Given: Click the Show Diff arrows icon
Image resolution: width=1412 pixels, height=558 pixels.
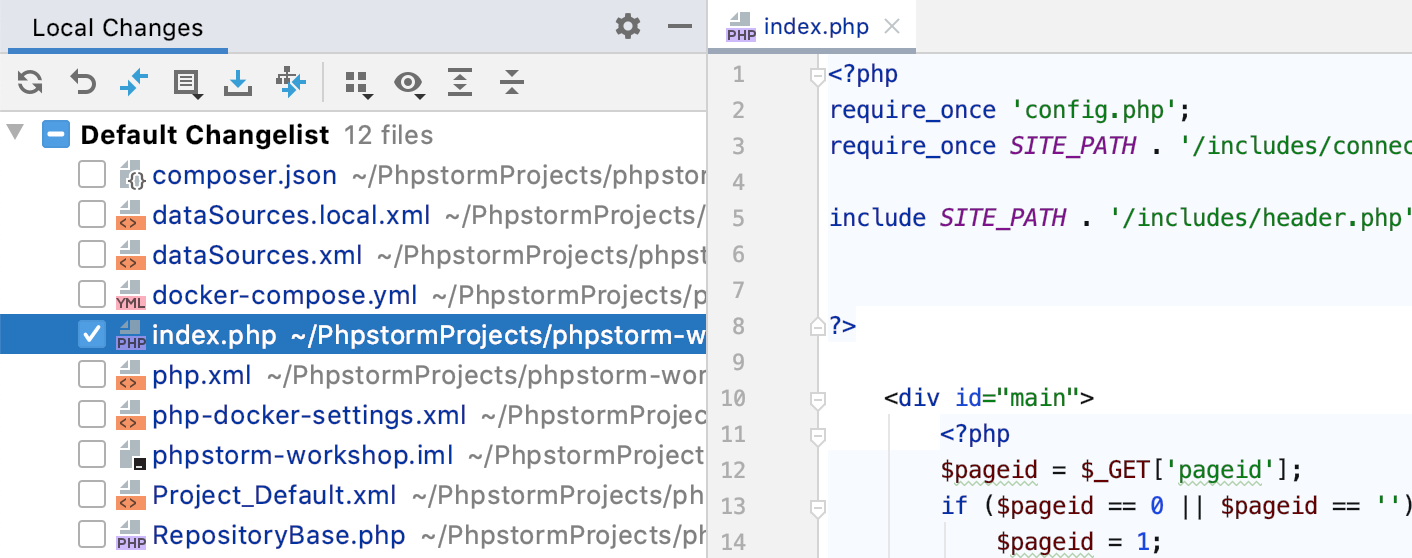Looking at the screenshot, I should click(x=134, y=82).
